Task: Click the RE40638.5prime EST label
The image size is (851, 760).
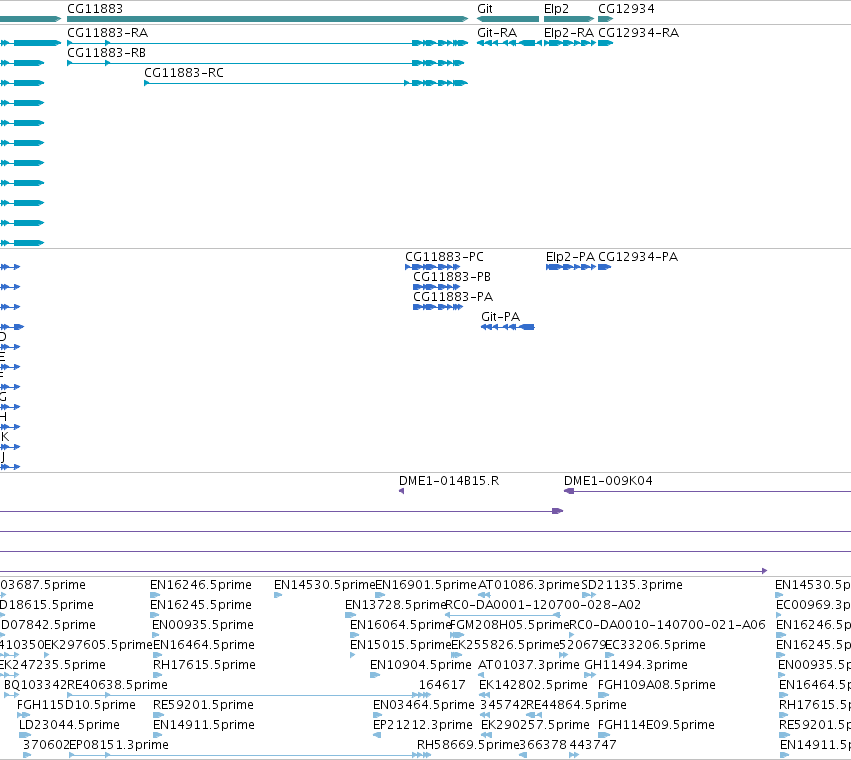Action: pyautogui.click(x=117, y=685)
